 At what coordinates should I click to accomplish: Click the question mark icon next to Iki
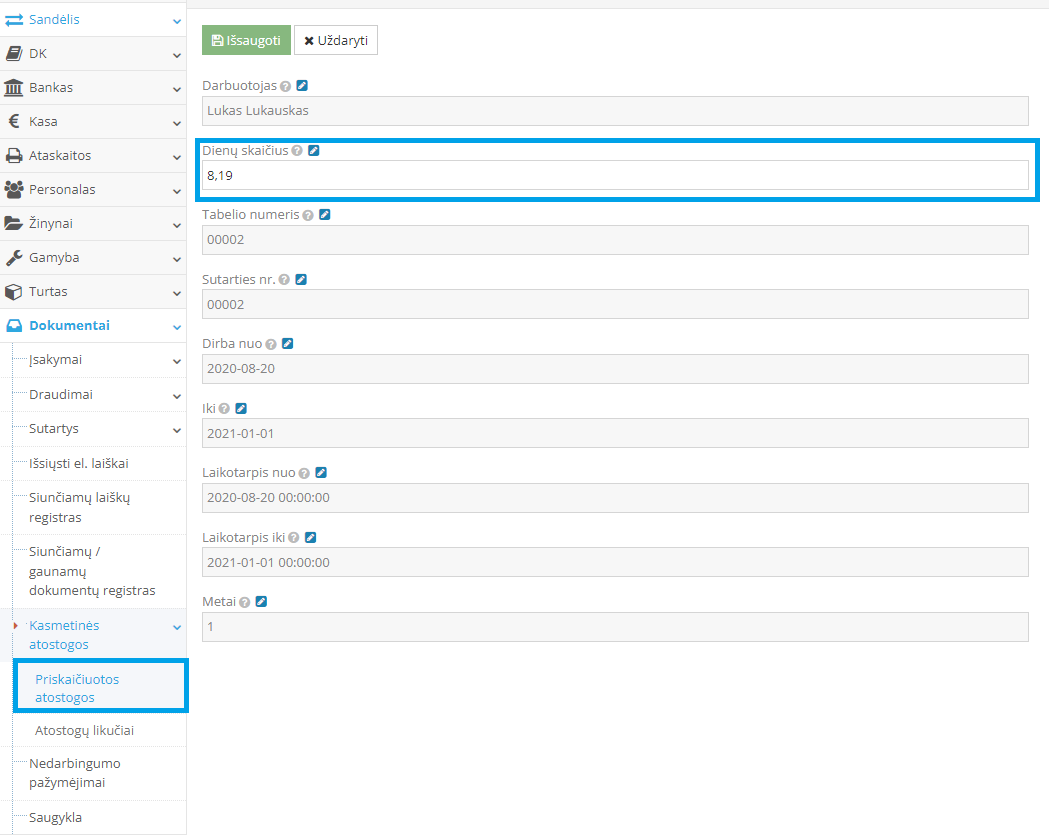tap(224, 409)
